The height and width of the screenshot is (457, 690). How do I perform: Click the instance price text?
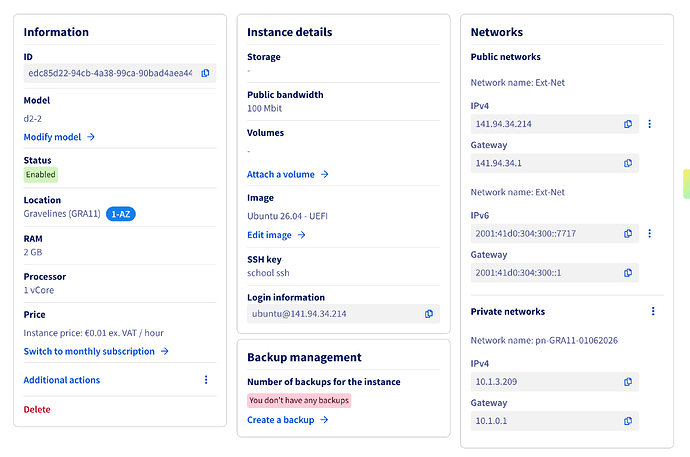94,333
